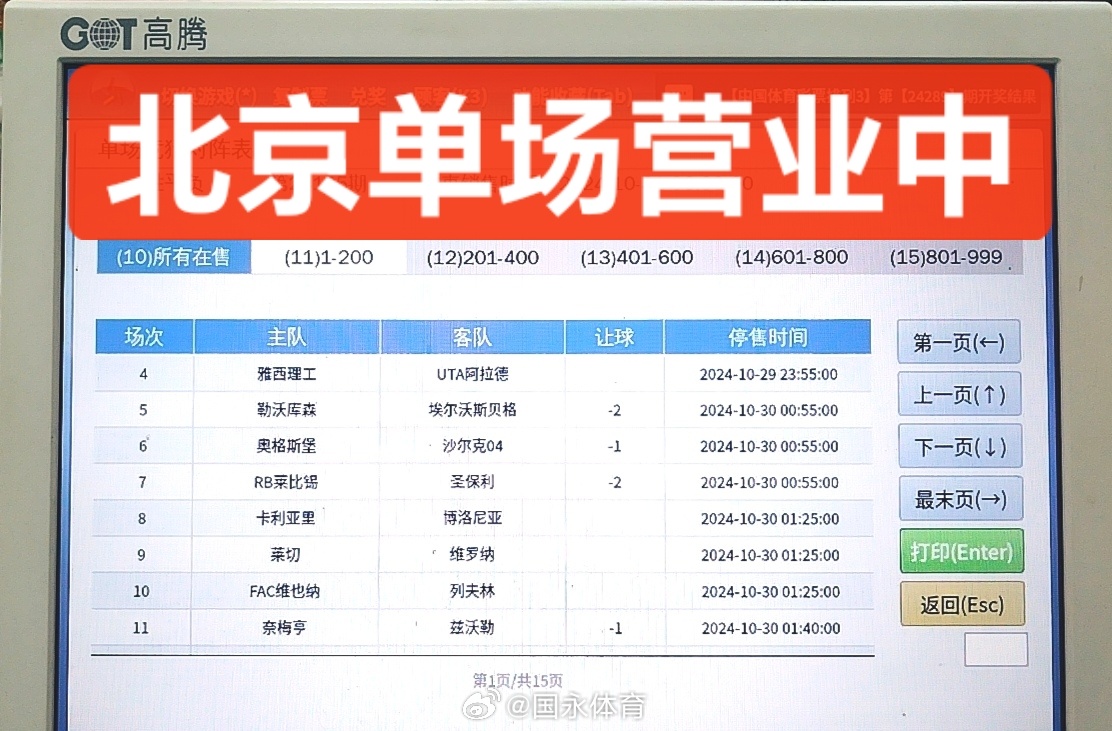Select home team 勒沃库森
The image size is (1112, 731).
pos(287,410)
